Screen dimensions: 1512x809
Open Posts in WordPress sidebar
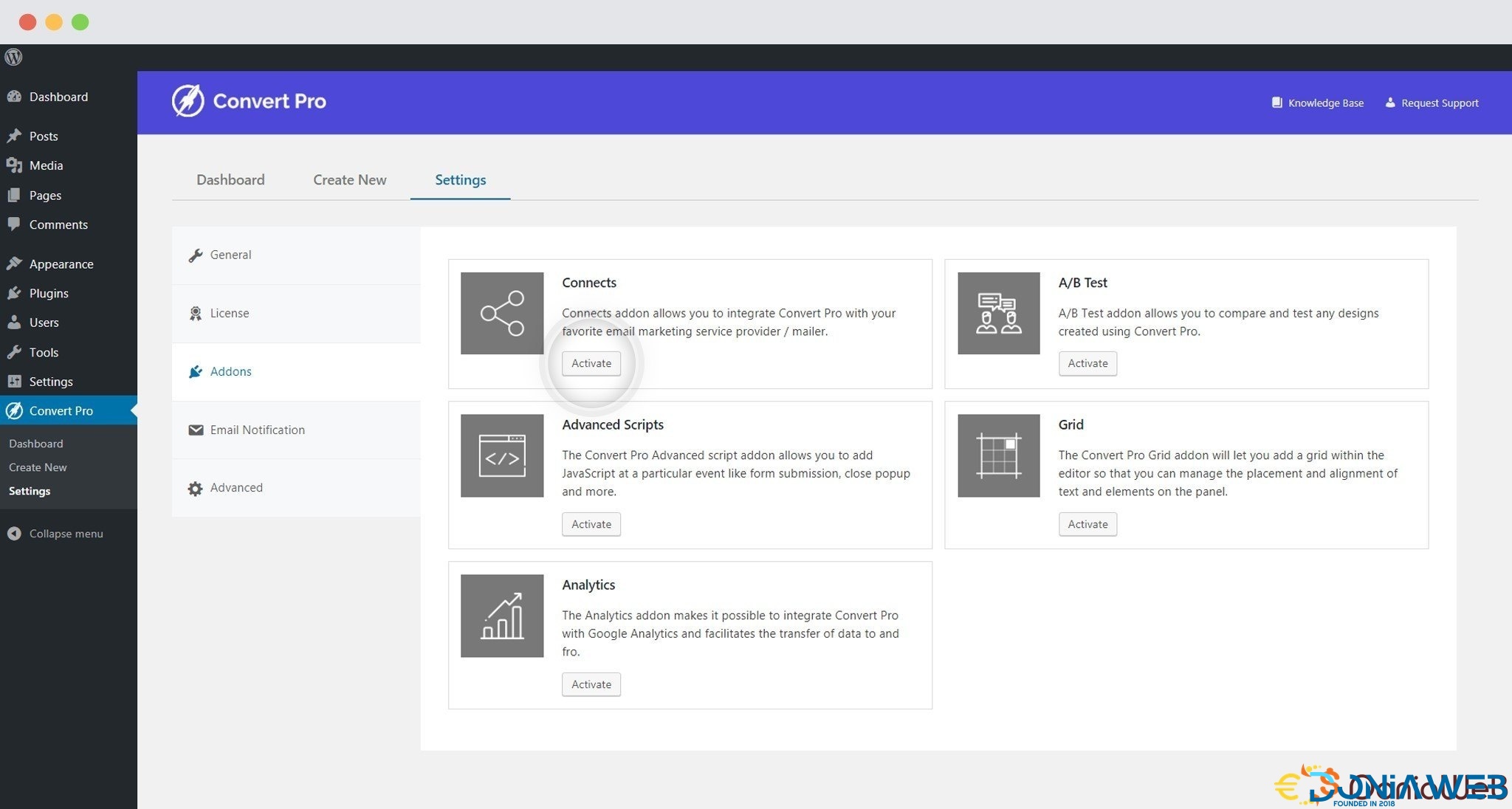69,136
